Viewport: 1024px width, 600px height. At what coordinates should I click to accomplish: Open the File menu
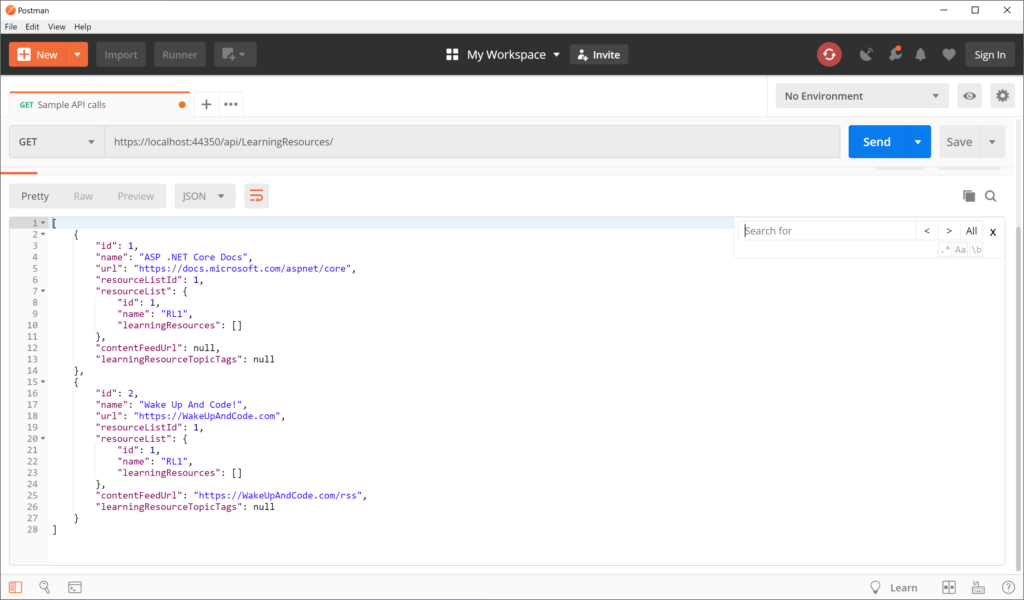coord(11,27)
